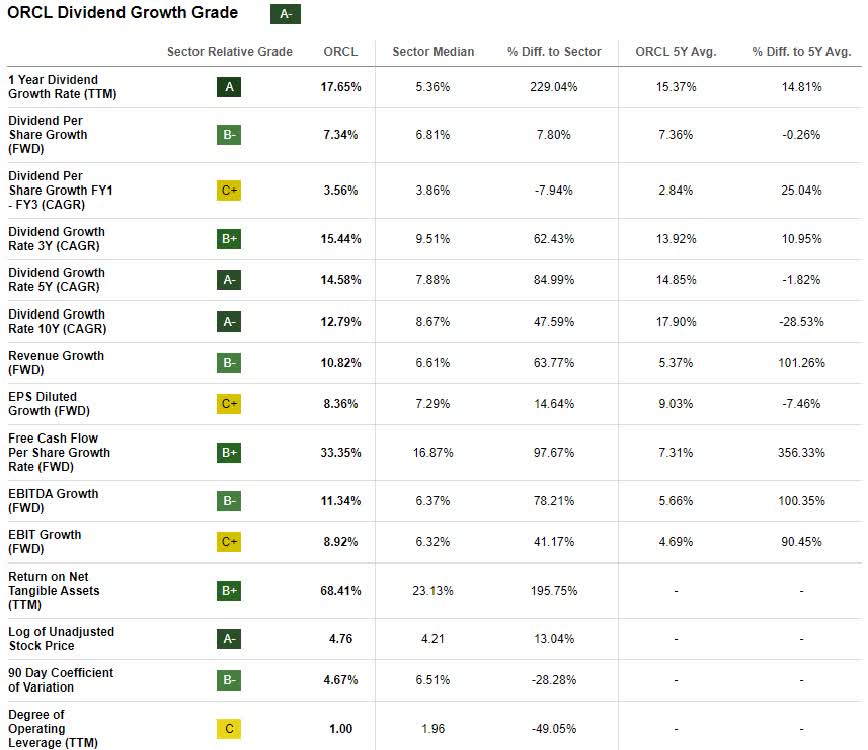Open the Free Cash Flow Per Share Growth metric

click(58, 452)
